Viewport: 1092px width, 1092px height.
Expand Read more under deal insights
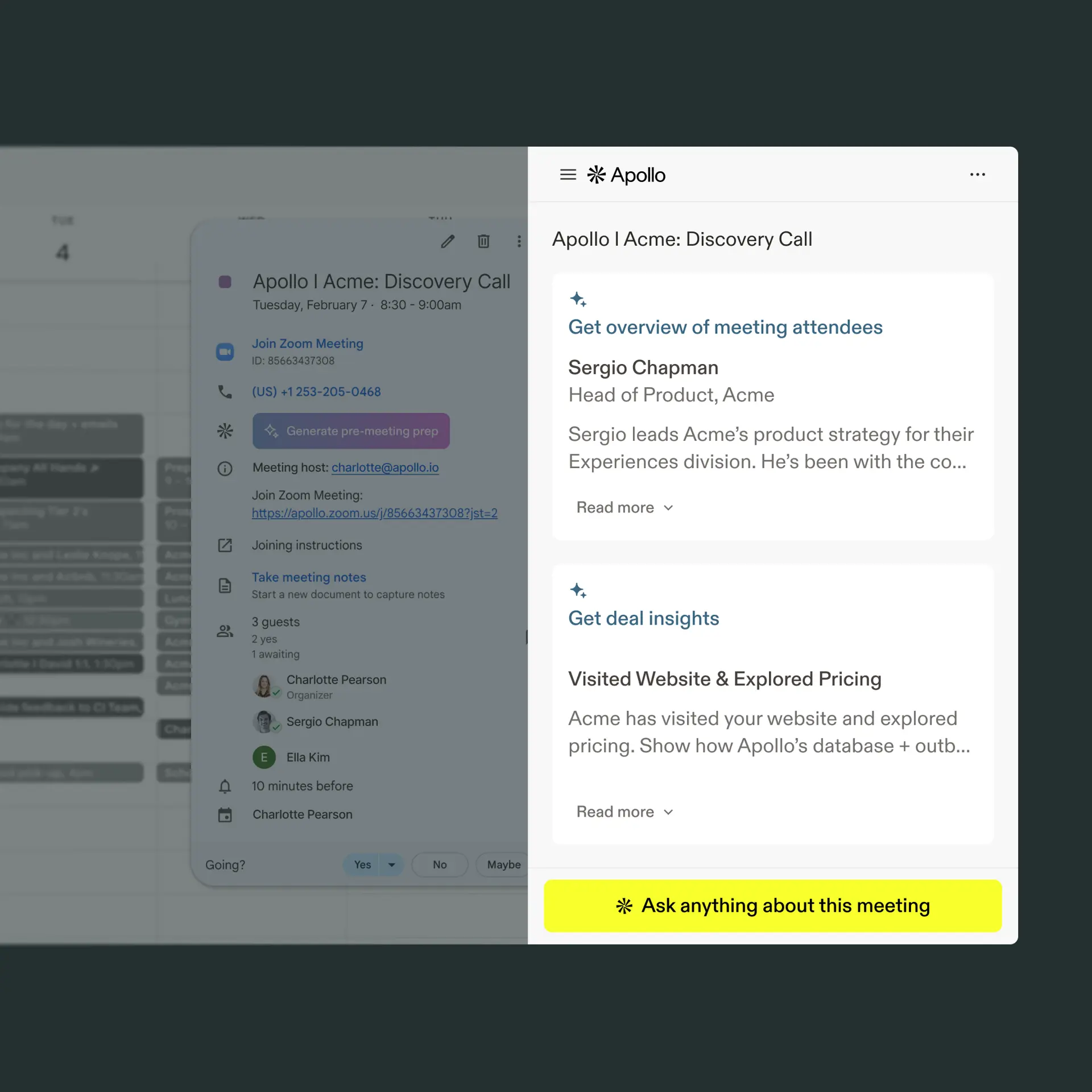[x=624, y=812]
